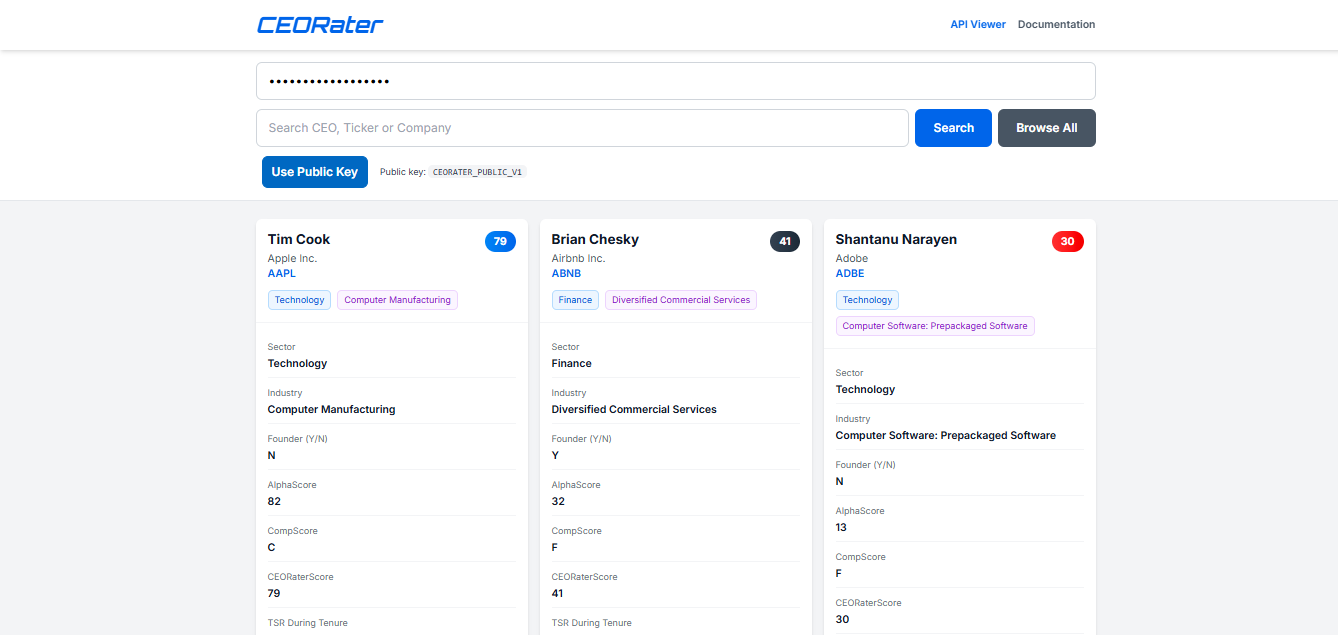Click the CEORater logo
This screenshot has height=635, width=1338.
click(320, 25)
